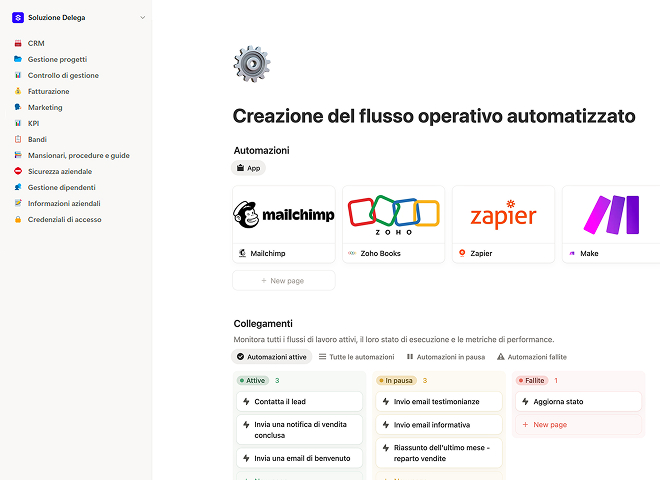
Task: Click the In pausa status group label
Action: pos(397,380)
